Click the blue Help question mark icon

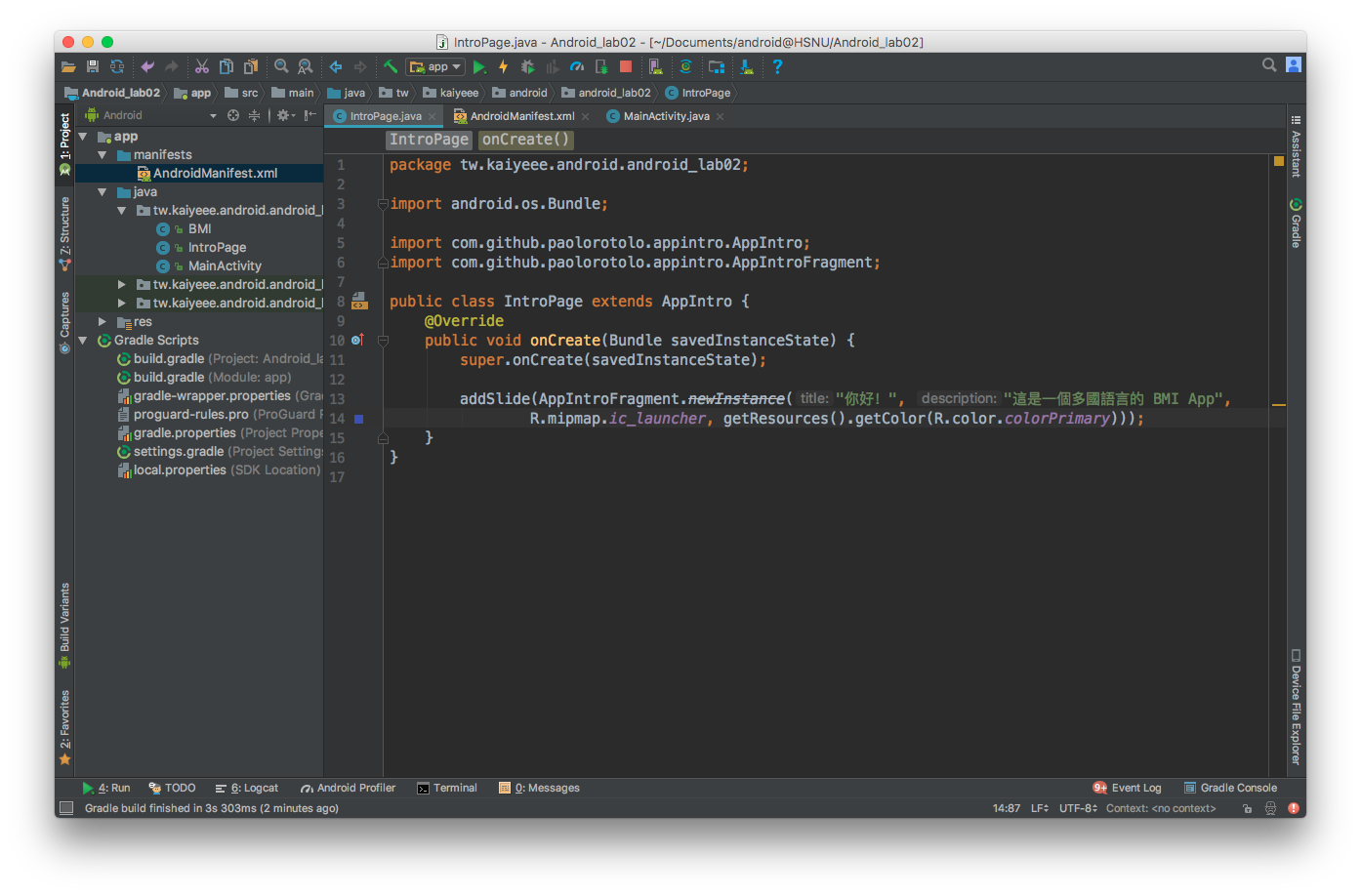tap(777, 67)
